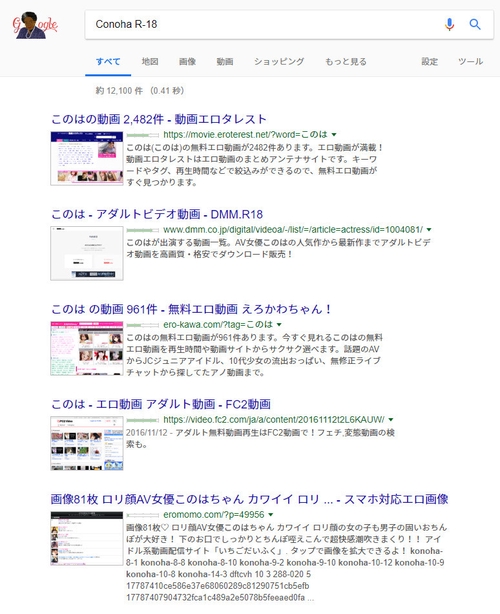This screenshot has height=614, width=500.
Task: Click the blue search magnifier icon
Action: 475,24
